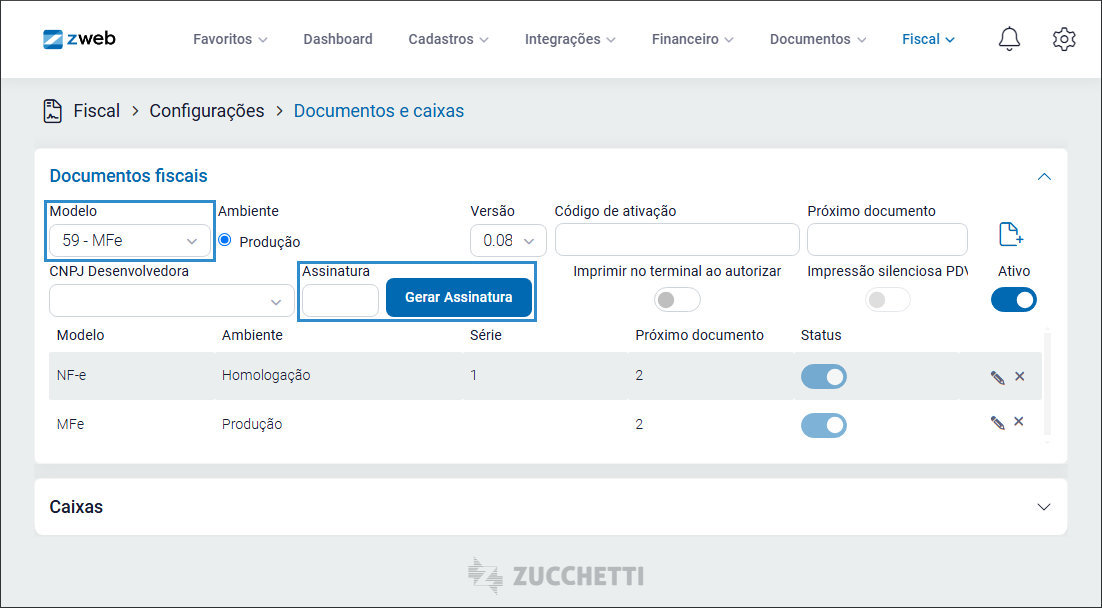
Task: Delete the NF-e row
Action: pyautogui.click(x=1020, y=377)
